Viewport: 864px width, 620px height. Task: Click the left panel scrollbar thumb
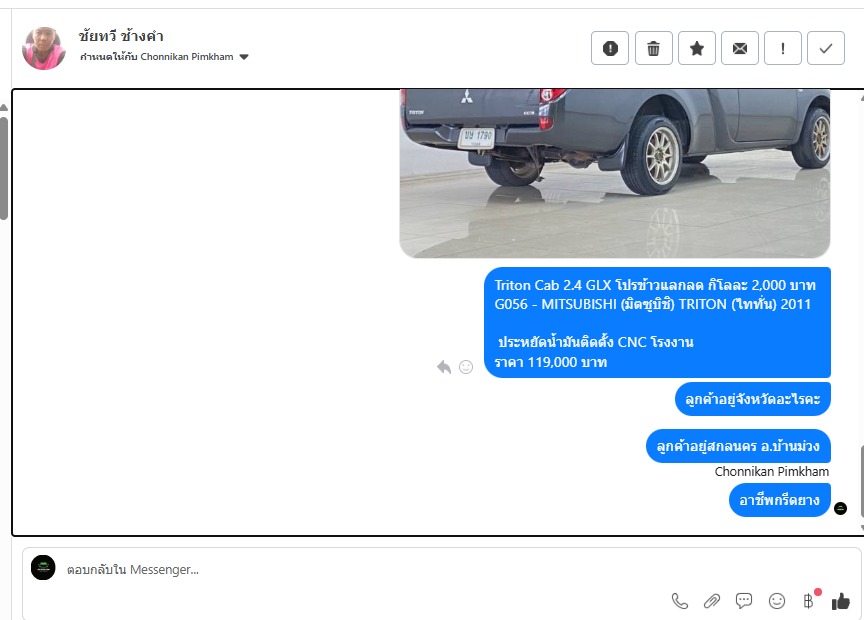(x=3, y=168)
